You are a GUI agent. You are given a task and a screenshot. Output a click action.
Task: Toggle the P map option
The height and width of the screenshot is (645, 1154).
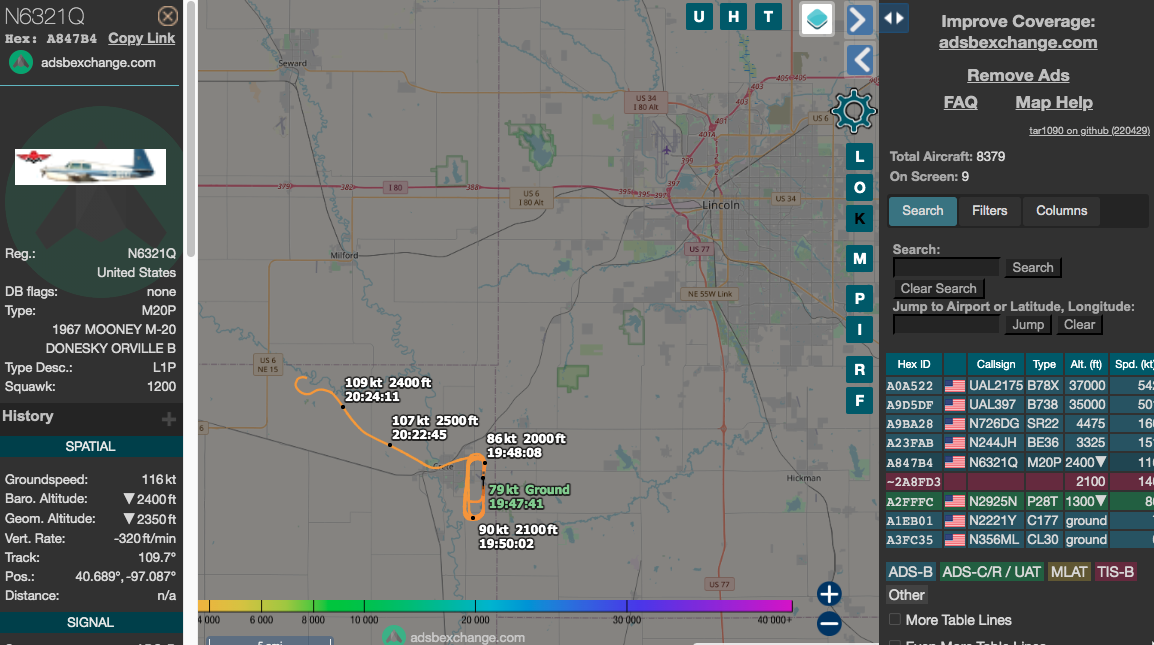860,299
